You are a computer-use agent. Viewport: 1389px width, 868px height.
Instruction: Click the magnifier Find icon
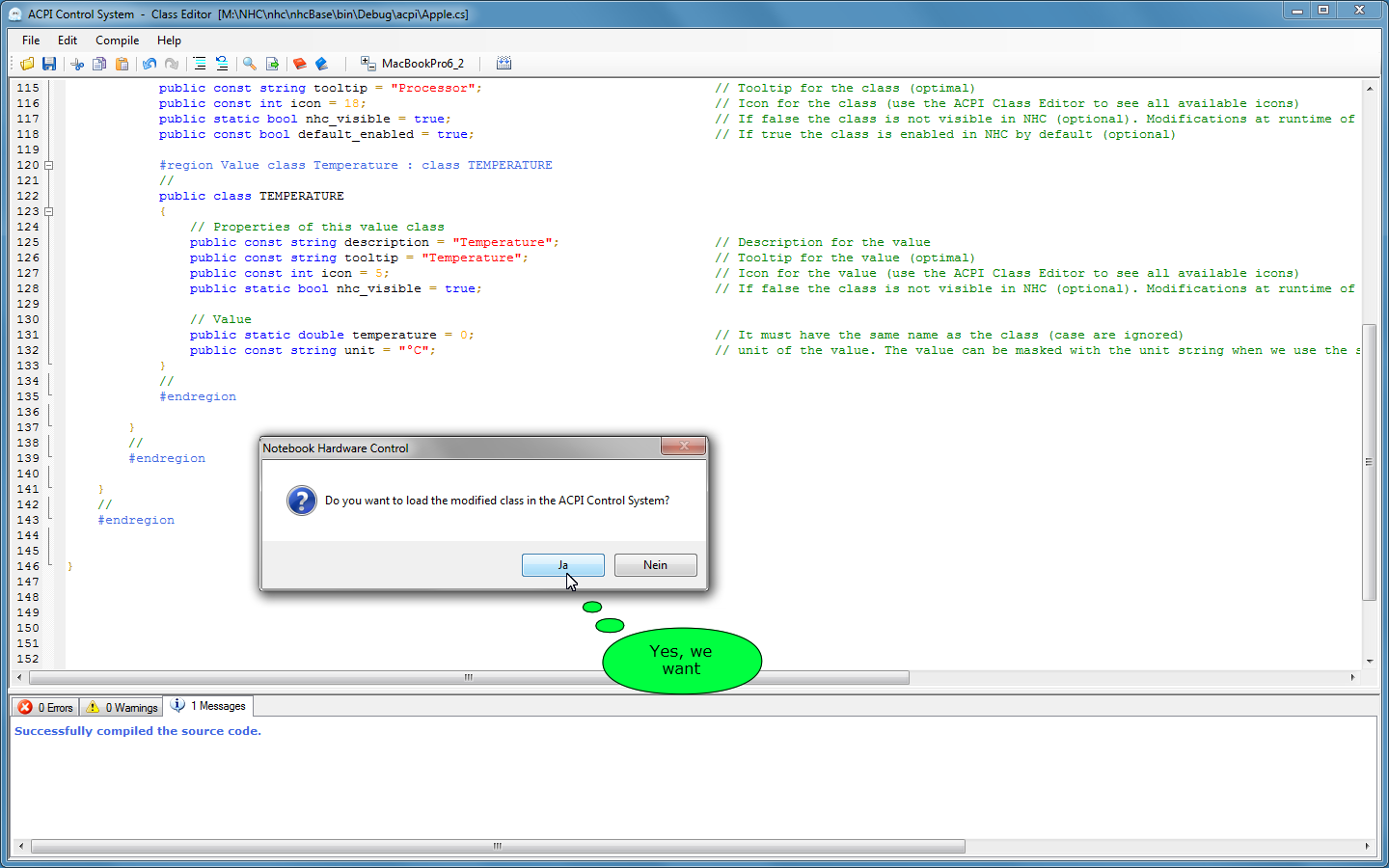(250, 64)
